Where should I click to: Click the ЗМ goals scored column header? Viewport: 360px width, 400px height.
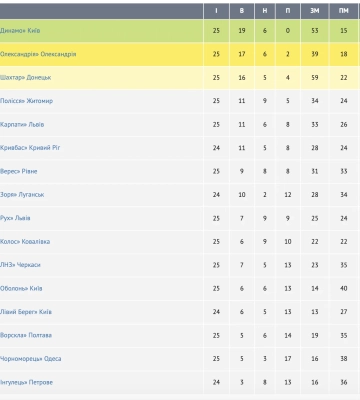pos(315,11)
